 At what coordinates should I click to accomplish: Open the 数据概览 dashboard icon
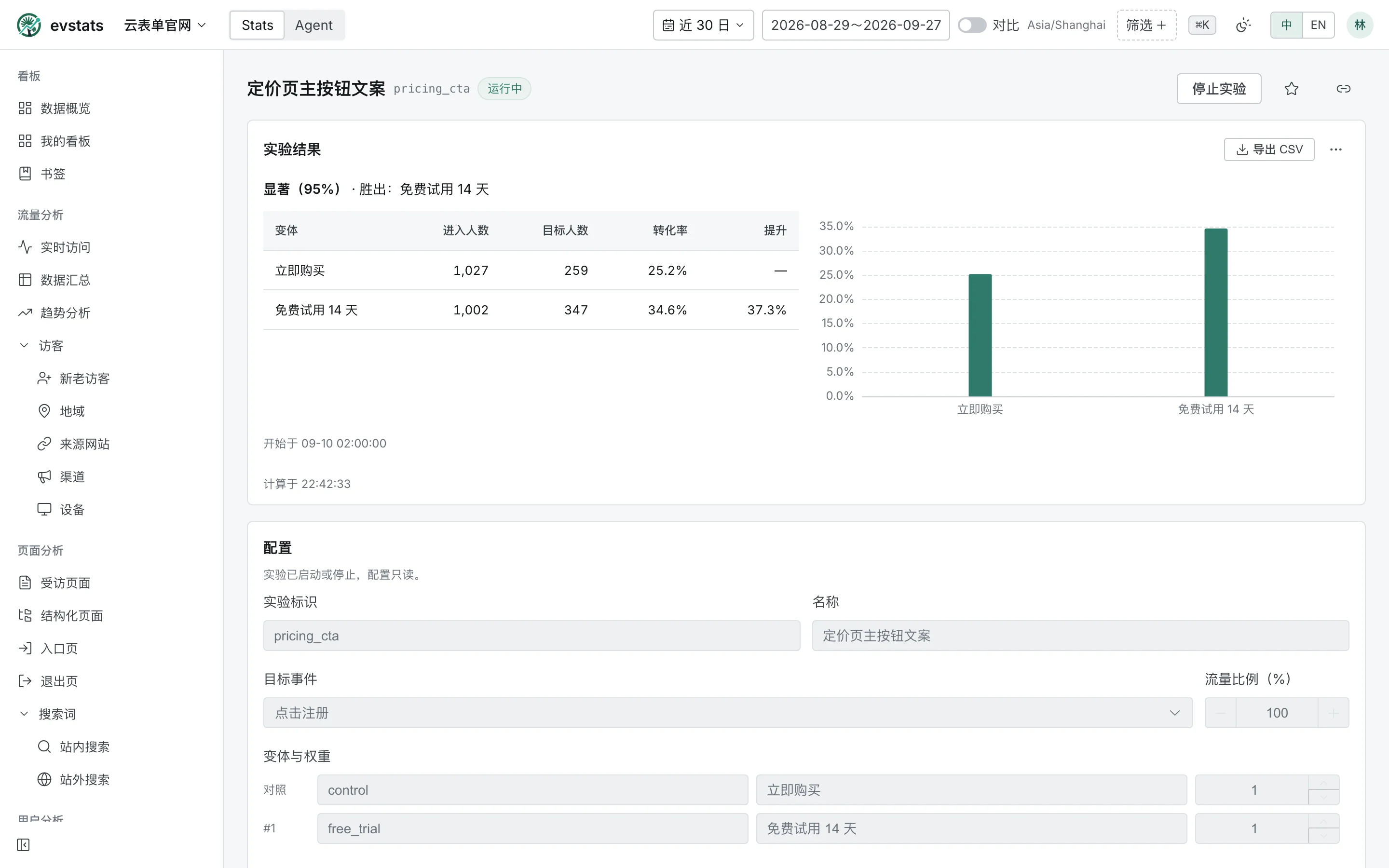pyautogui.click(x=25, y=108)
